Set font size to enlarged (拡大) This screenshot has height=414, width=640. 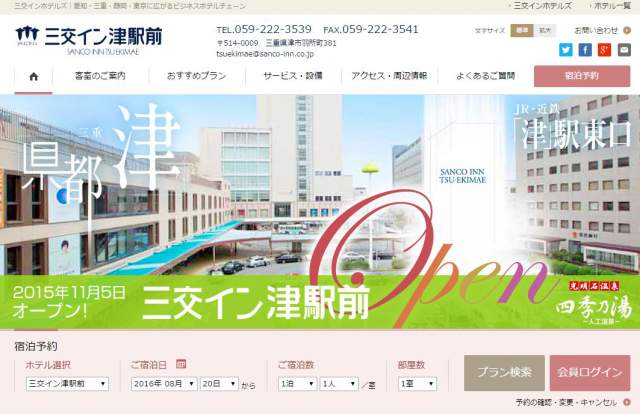click(544, 30)
